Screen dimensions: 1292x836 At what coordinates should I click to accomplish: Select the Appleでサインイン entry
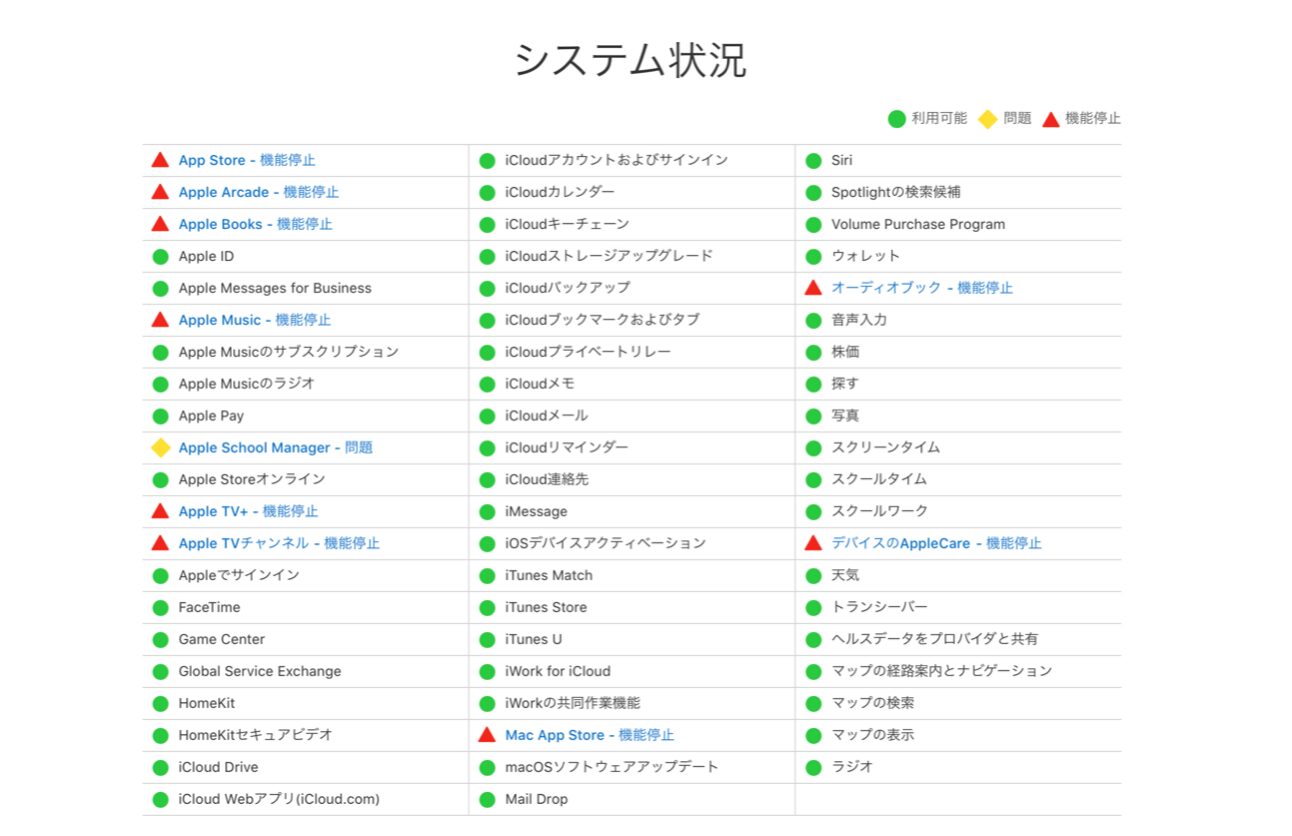click(239, 575)
